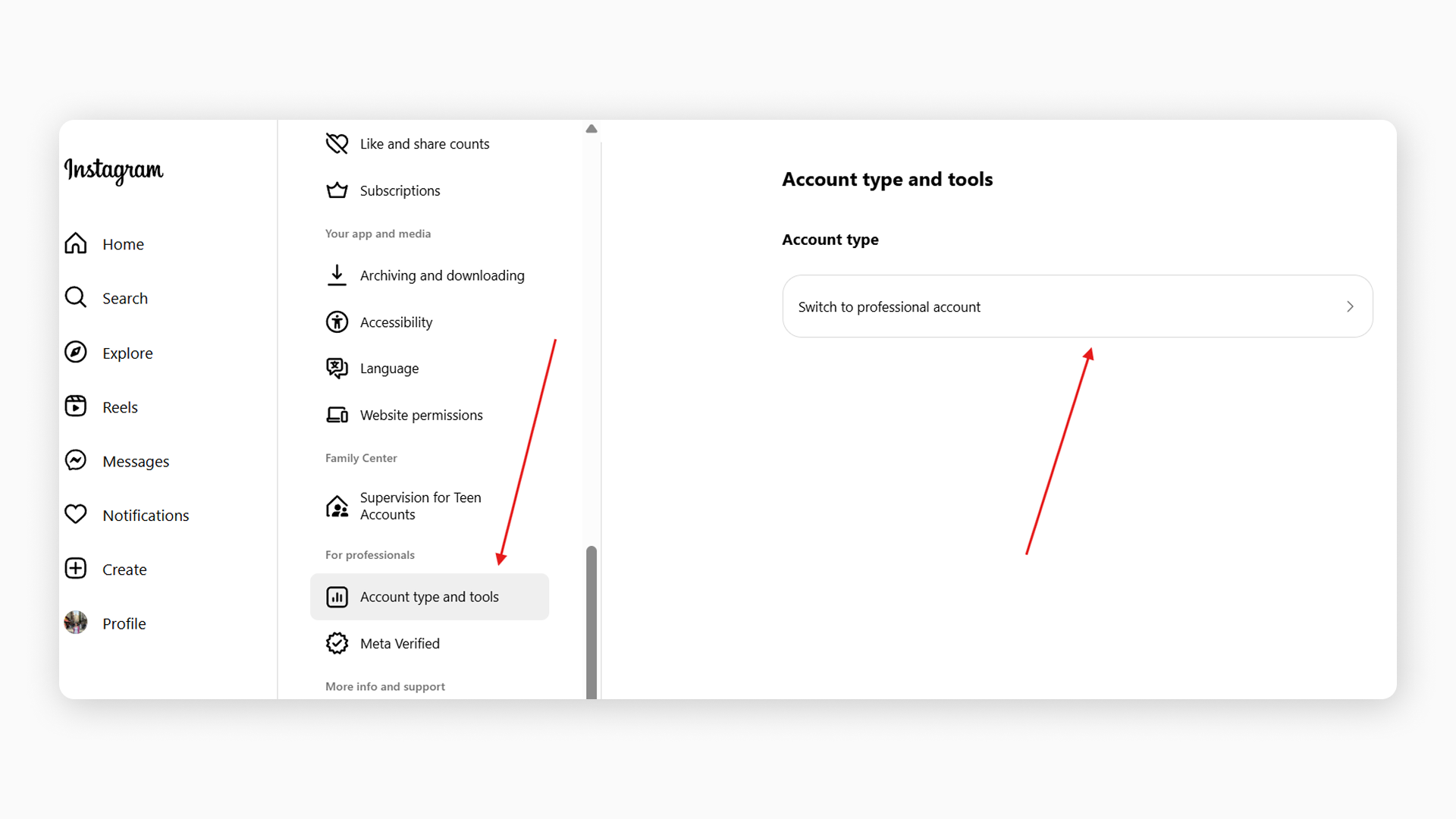Viewport: 1456px width, 819px height.
Task: Open Meta Verified settings
Action: [x=429, y=643]
